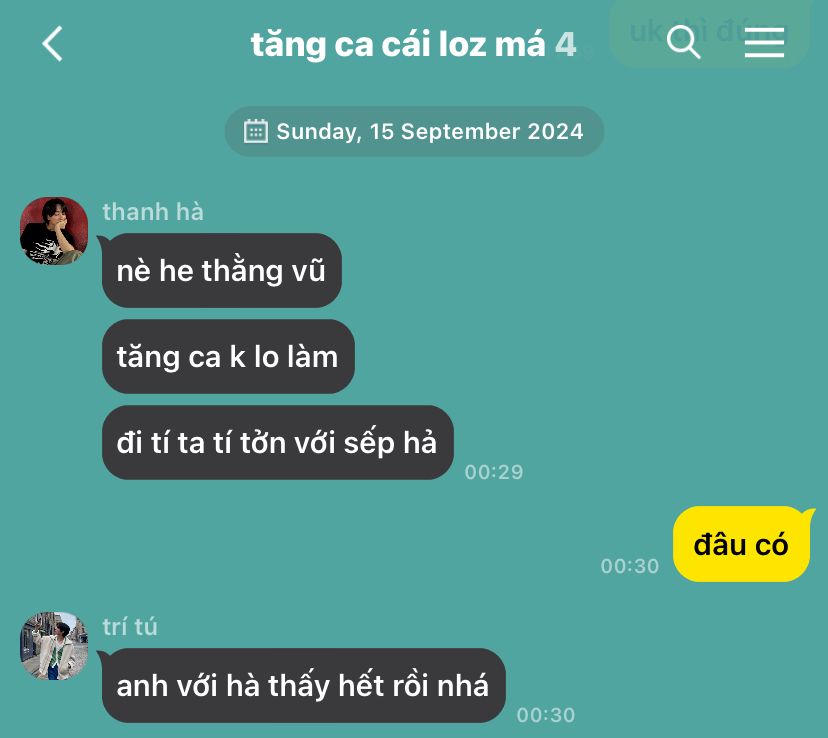
Task: Open the hamburger menu icon
Action: pos(764,42)
